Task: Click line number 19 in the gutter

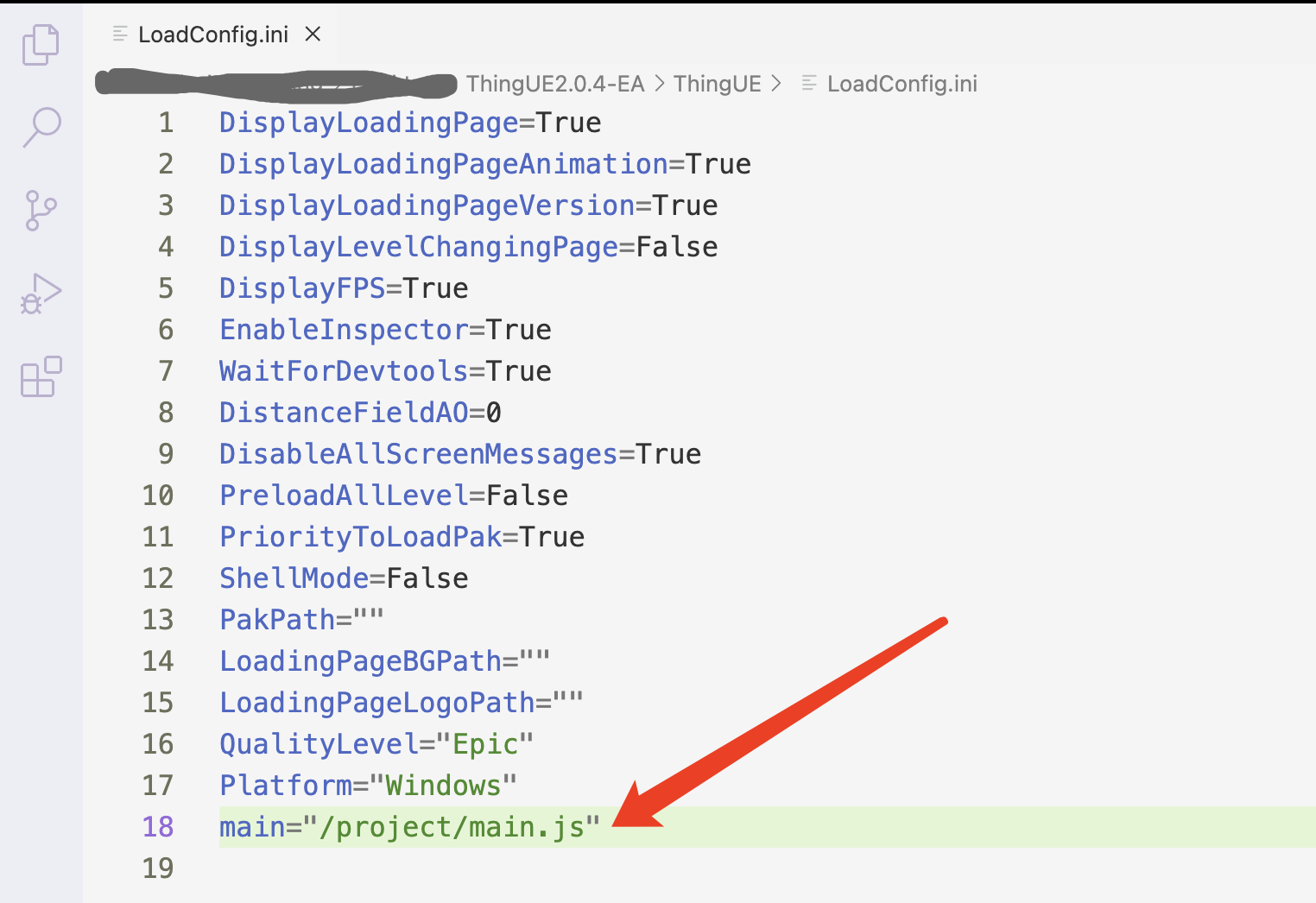Action: pos(158,868)
